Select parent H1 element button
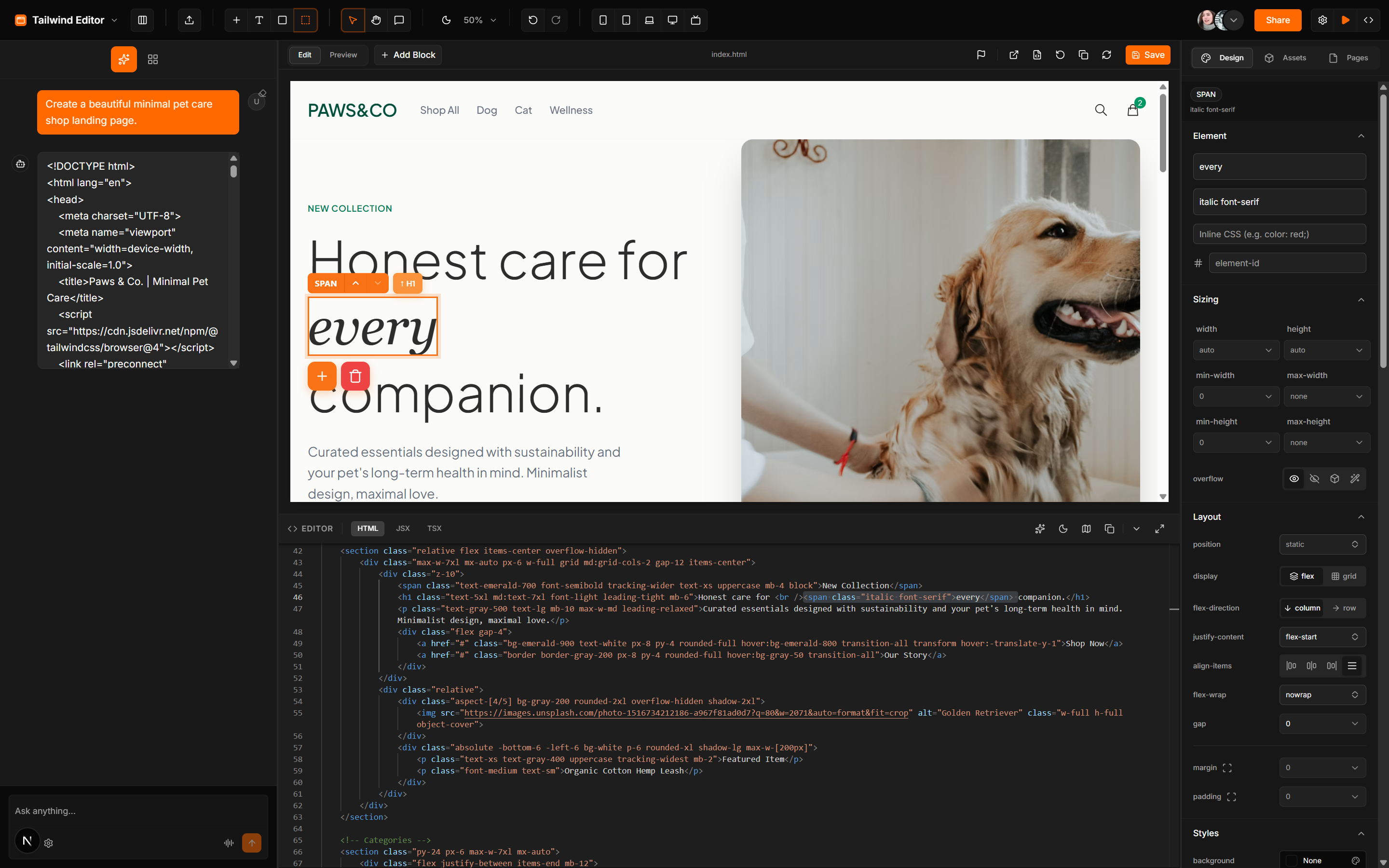Screen dimensions: 1389x868 408,284
